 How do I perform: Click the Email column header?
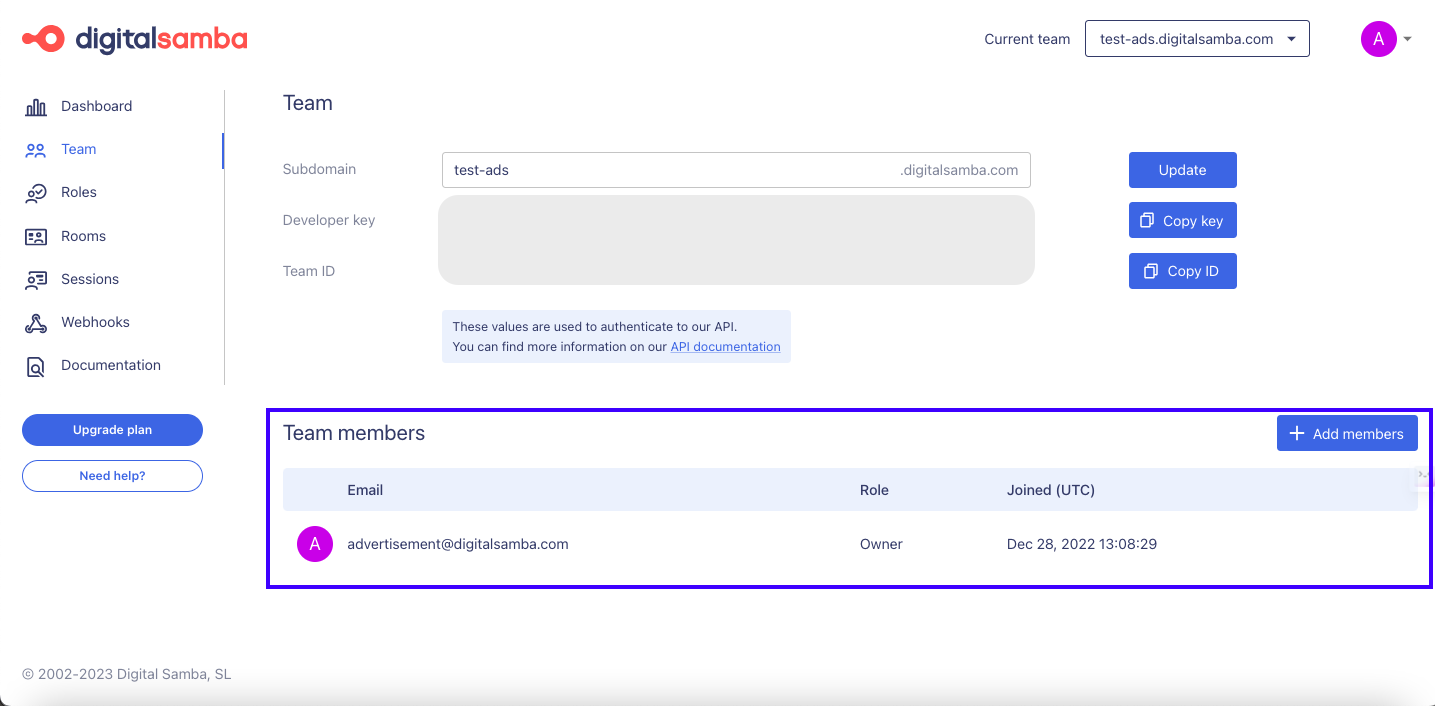(x=365, y=490)
